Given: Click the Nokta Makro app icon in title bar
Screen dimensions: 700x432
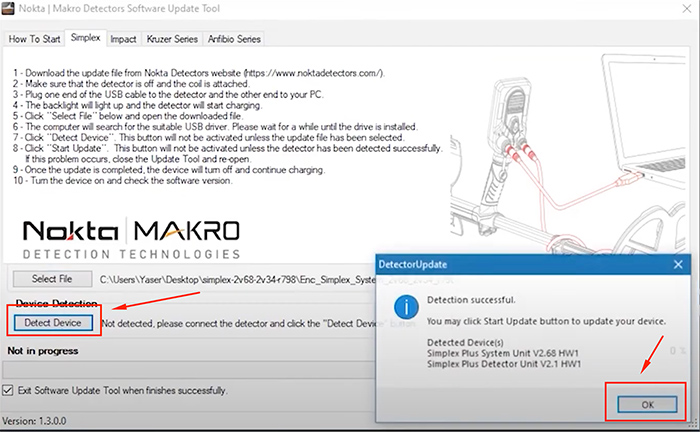Looking at the screenshot, I should pyautogui.click(x=8, y=8).
